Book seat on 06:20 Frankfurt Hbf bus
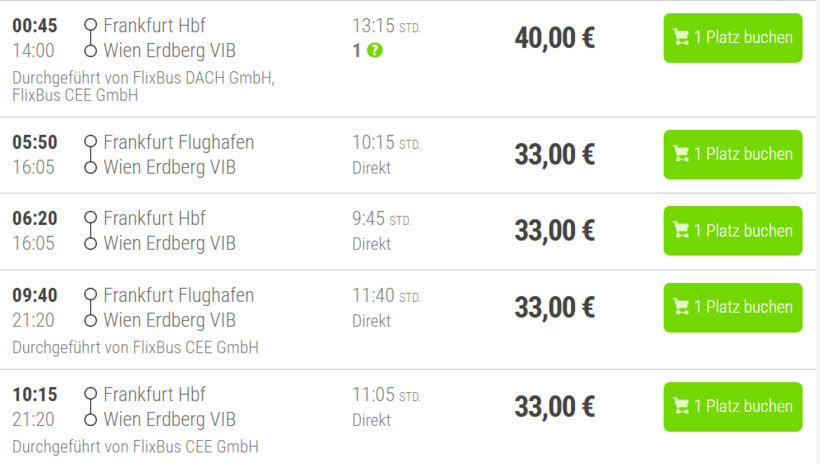 click(x=733, y=231)
